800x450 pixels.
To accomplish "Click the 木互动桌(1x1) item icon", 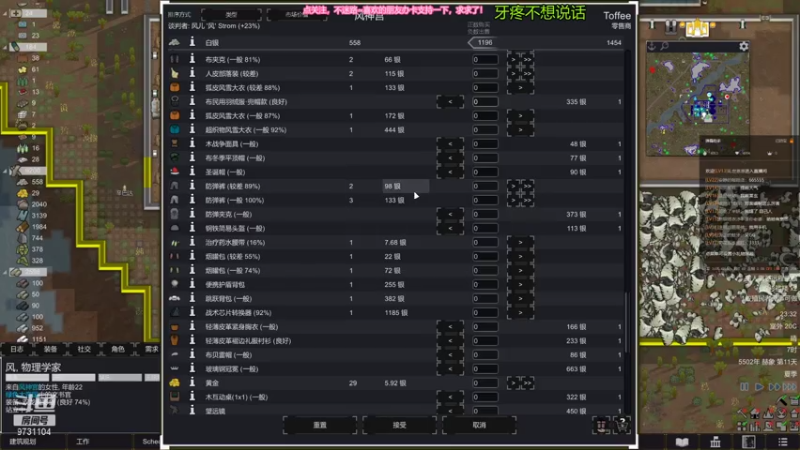I will 174,396.
